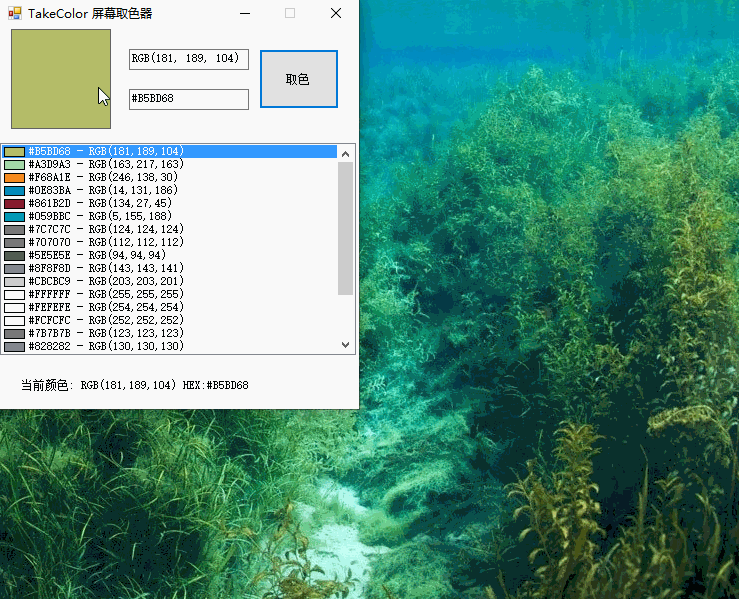Close the TakeColor window
The image size is (739, 599).
336,13
